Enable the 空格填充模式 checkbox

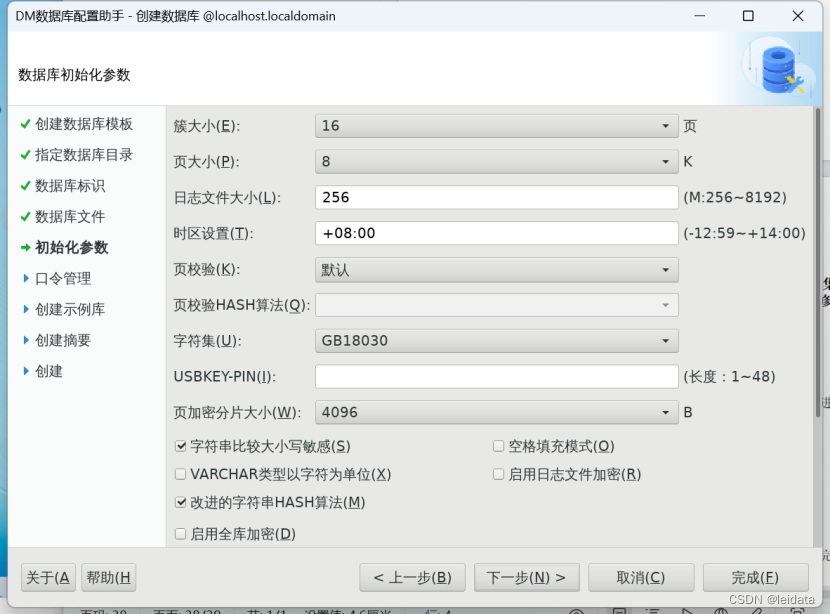[498, 446]
